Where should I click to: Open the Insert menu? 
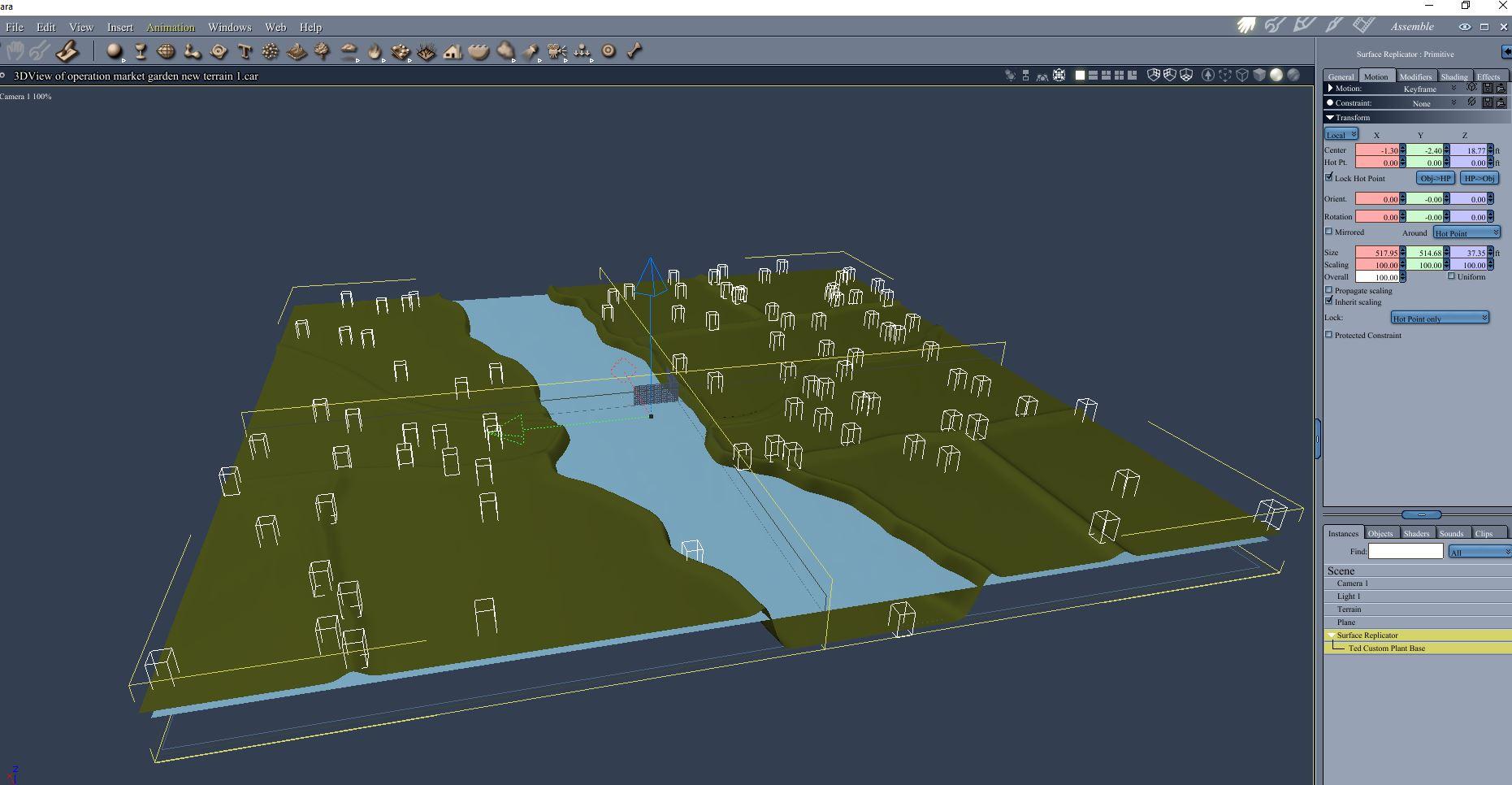(x=120, y=27)
